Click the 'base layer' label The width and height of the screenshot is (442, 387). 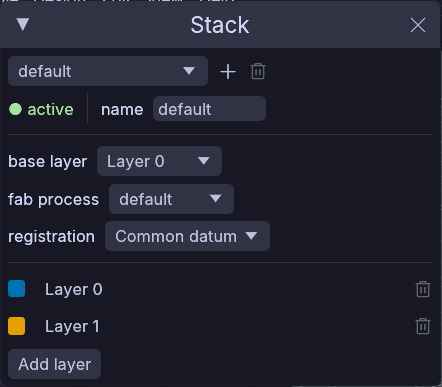click(48, 162)
